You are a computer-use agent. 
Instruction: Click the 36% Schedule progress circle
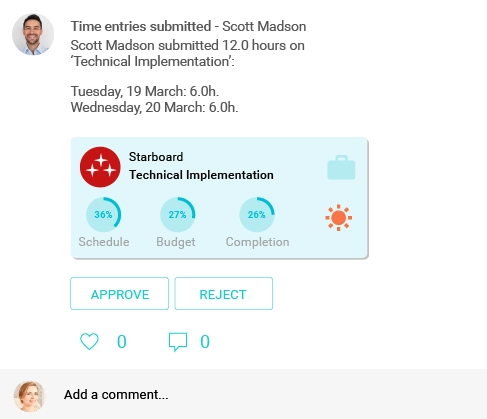pos(103,214)
